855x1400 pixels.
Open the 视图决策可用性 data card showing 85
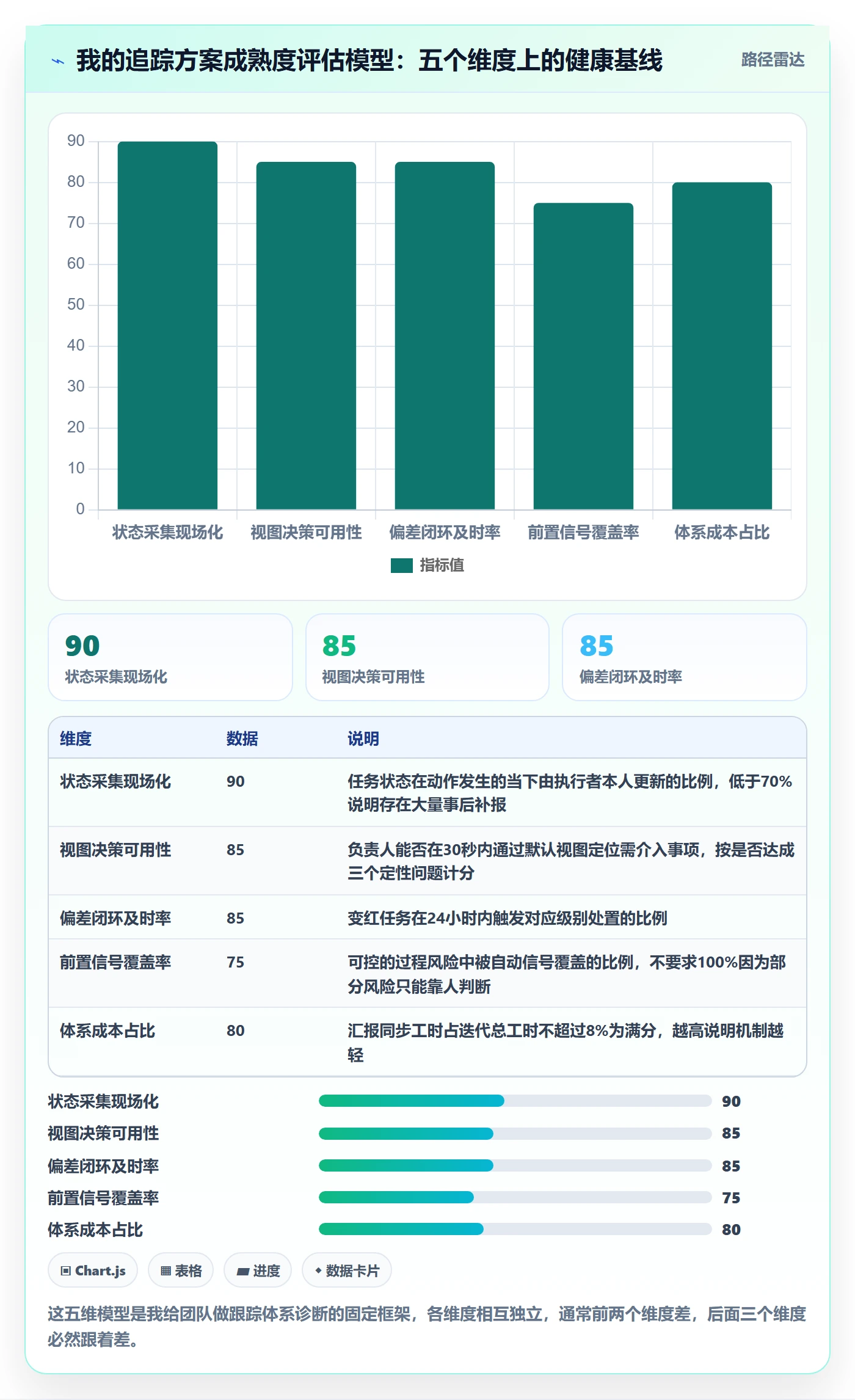(428, 657)
